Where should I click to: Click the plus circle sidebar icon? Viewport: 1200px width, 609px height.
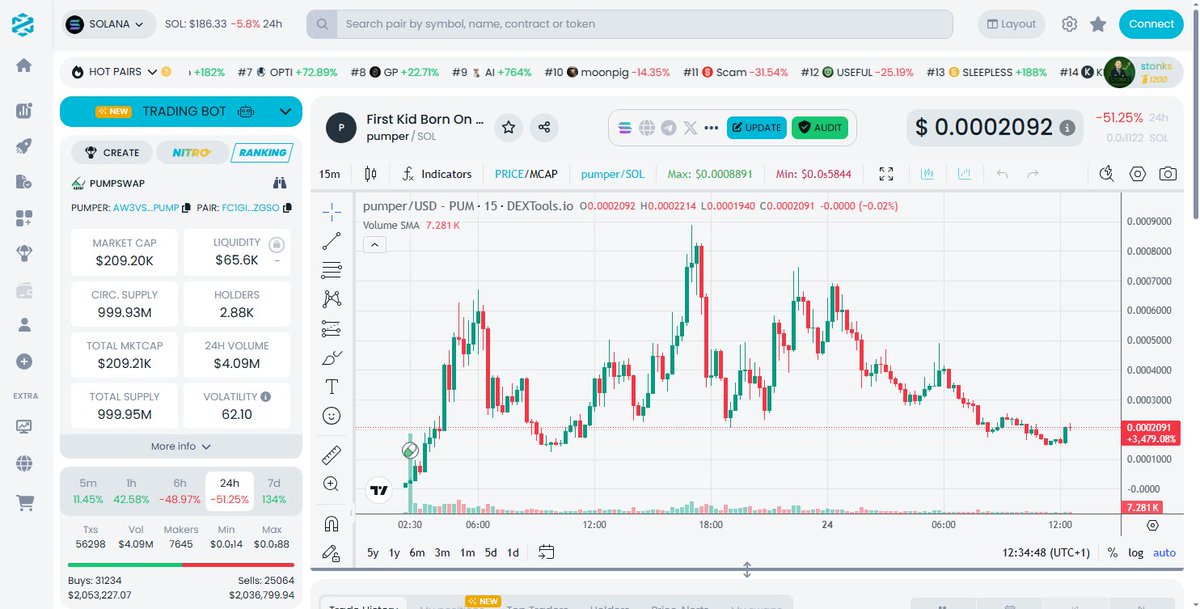tap(24, 361)
